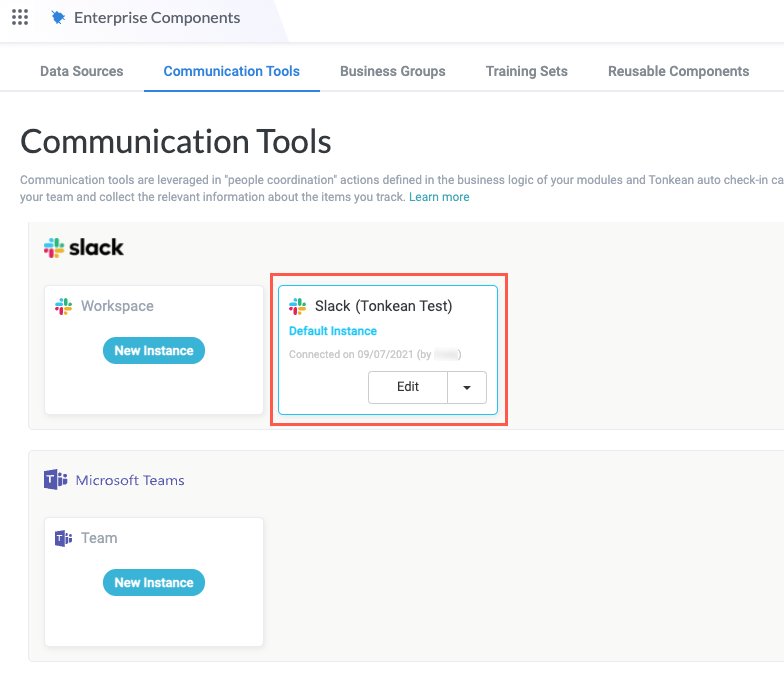Create New Instance for Microsoft Teams
This screenshot has width=784, height=682.
[x=154, y=582]
